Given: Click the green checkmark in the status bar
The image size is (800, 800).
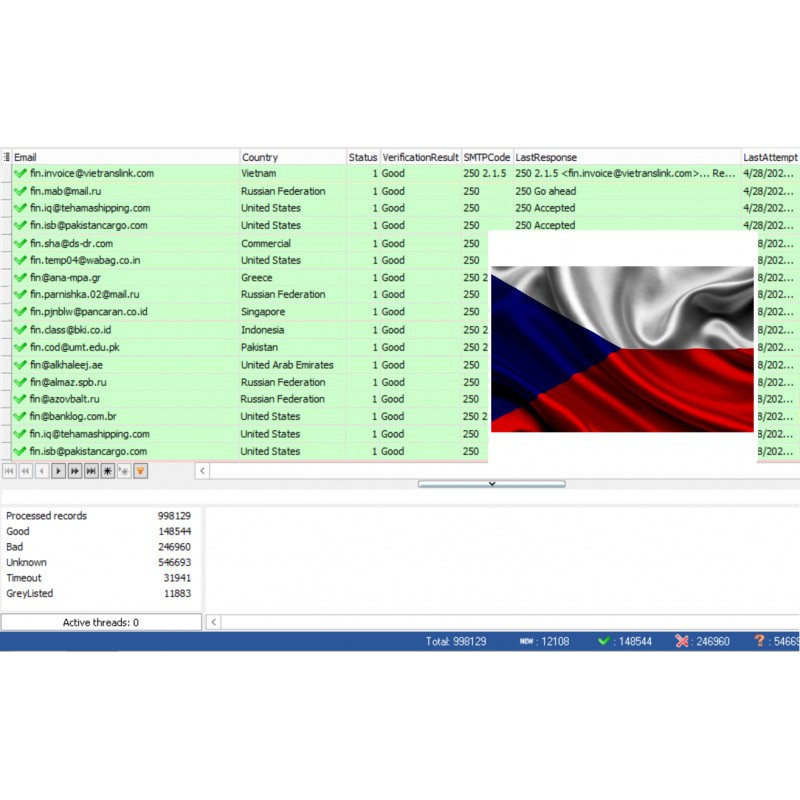Looking at the screenshot, I should click(x=603, y=641).
